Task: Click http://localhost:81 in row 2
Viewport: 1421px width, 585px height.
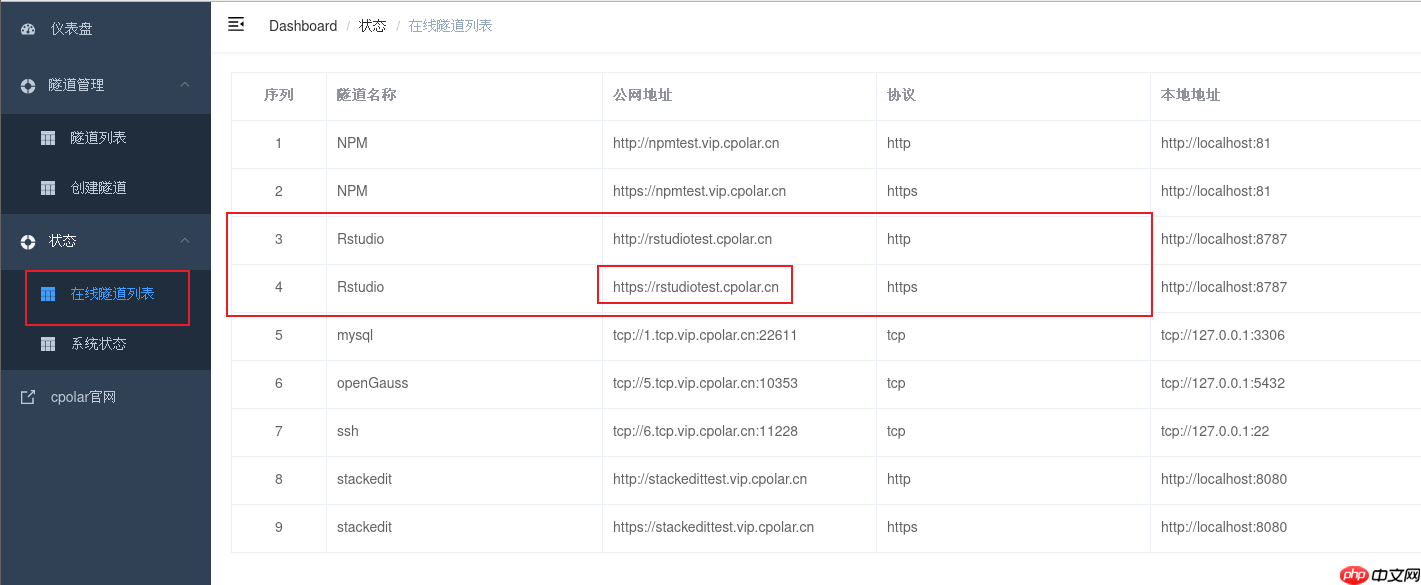Action: coord(1216,191)
